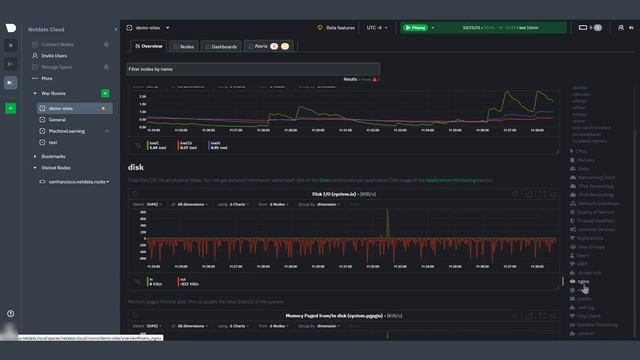Click the nodes monitor icon in header
This screenshot has height=360, width=640.
coord(583,28)
